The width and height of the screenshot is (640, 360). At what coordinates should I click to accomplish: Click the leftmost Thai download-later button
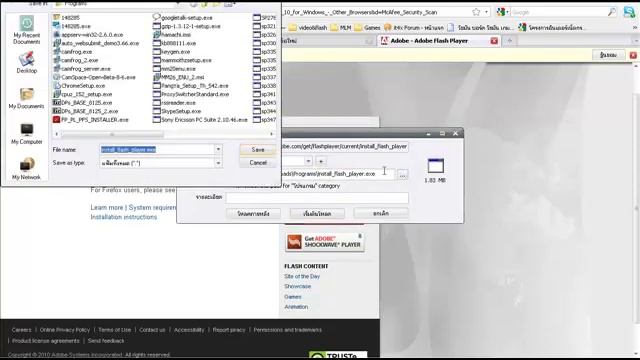(x=253, y=213)
